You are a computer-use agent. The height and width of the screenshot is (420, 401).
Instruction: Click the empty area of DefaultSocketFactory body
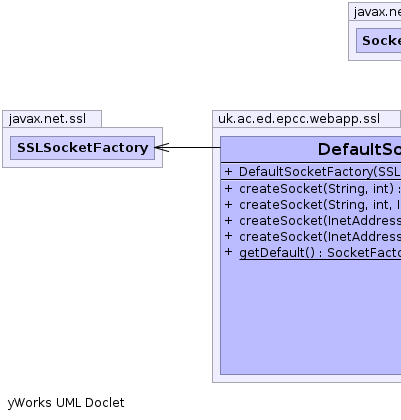[311, 317]
